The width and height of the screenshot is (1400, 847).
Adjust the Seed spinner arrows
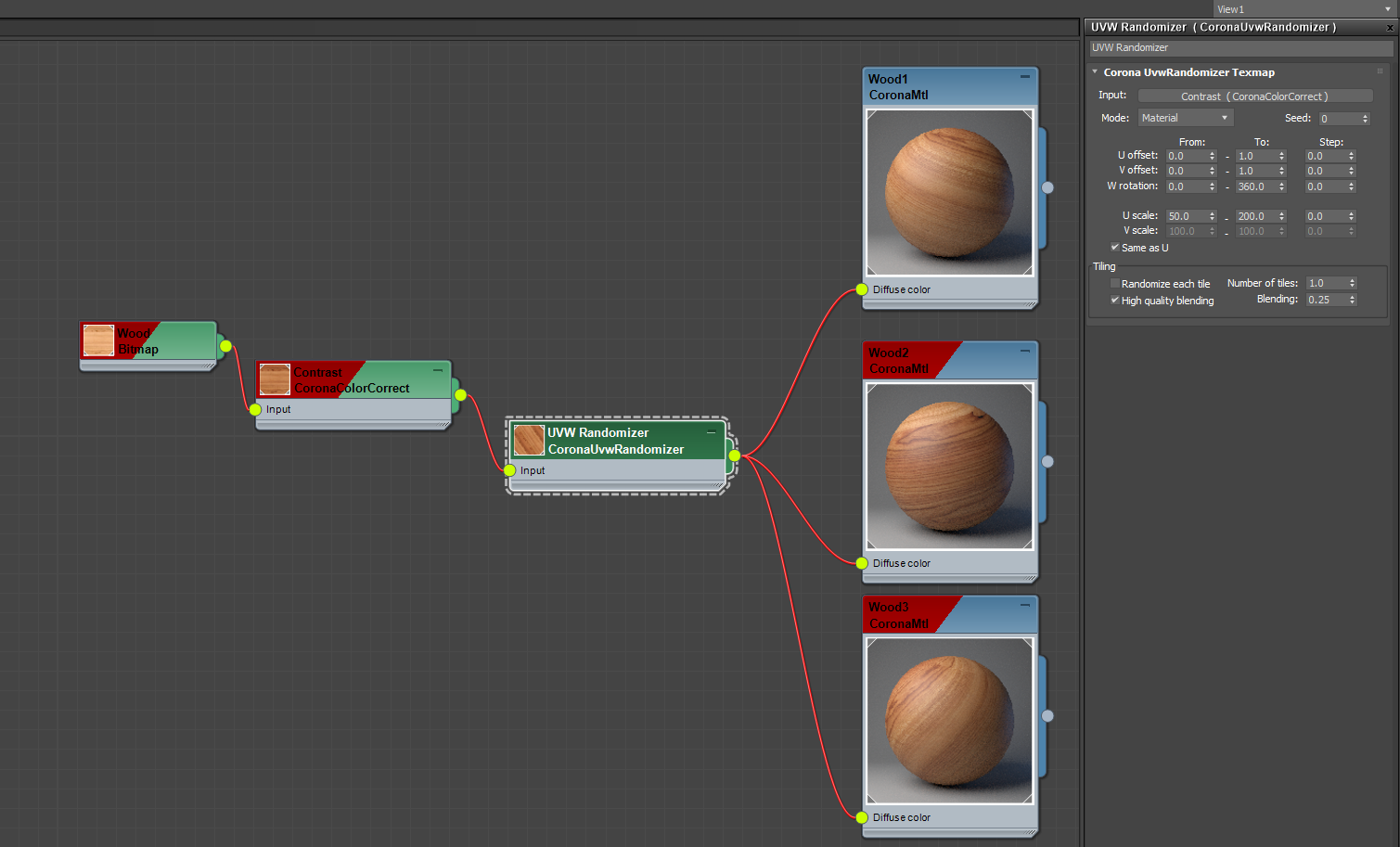pyautogui.click(x=1365, y=119)
